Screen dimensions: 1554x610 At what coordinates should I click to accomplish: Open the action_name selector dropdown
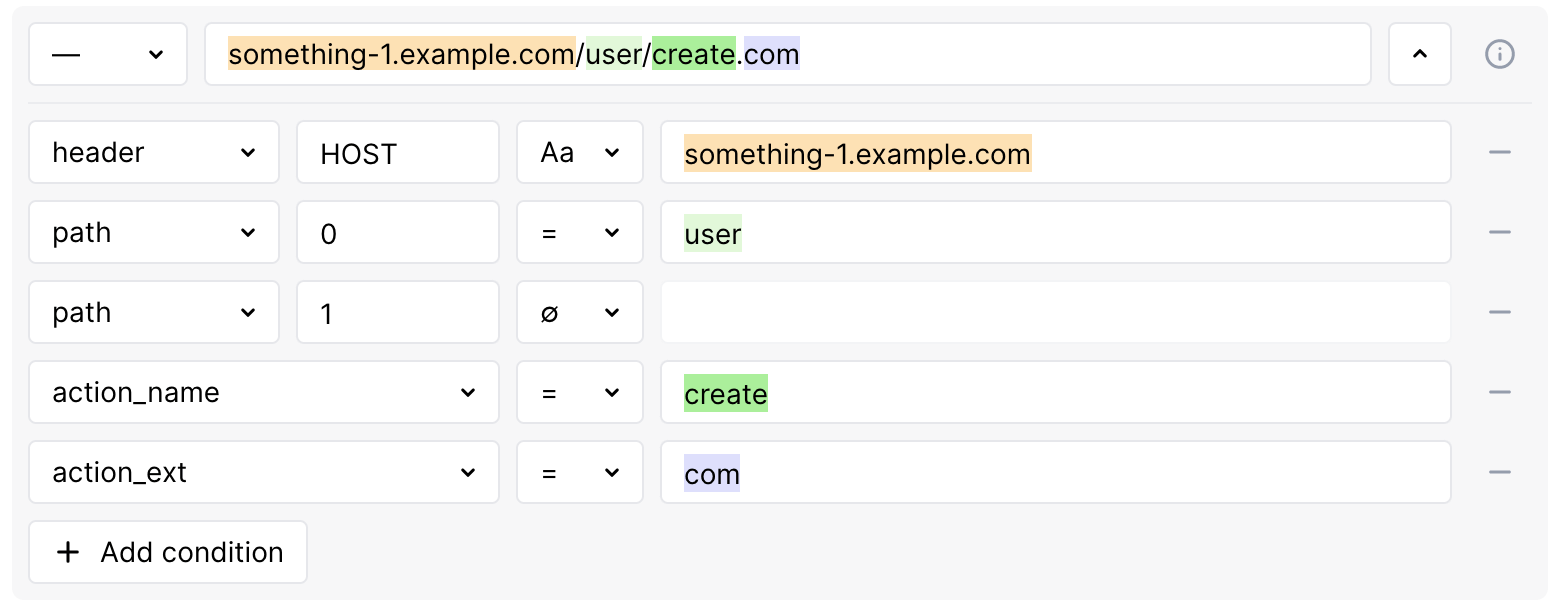264,392
